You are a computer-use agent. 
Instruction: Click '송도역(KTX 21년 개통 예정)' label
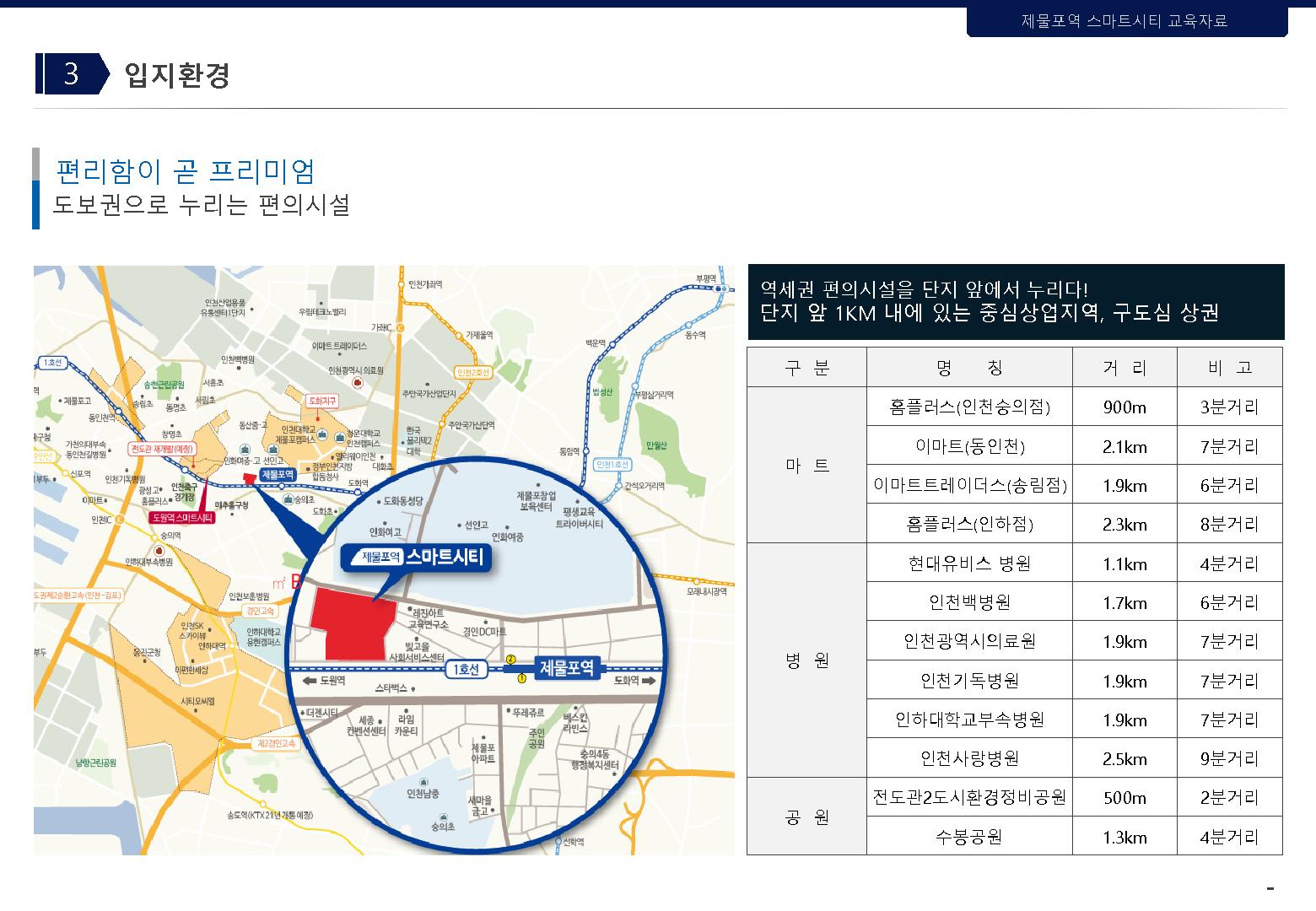tap(270, 815)
